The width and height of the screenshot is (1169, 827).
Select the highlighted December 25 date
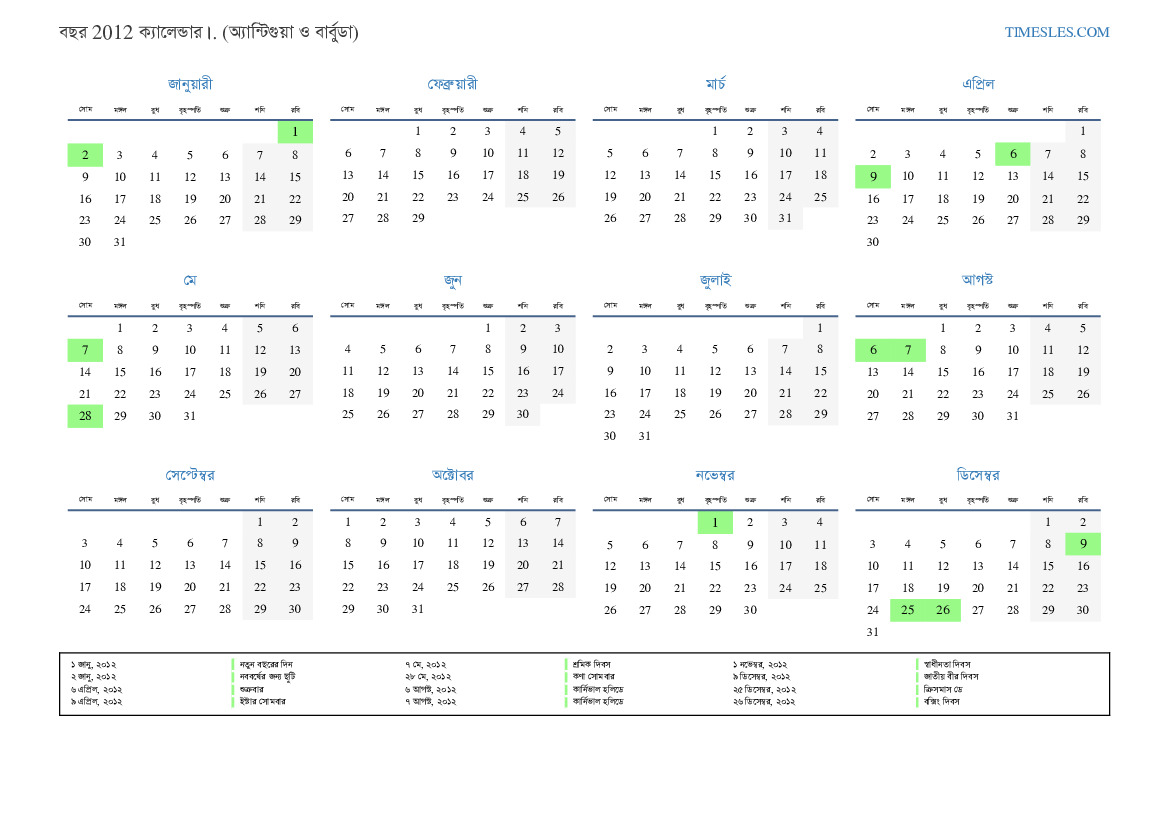click(907, 610)
